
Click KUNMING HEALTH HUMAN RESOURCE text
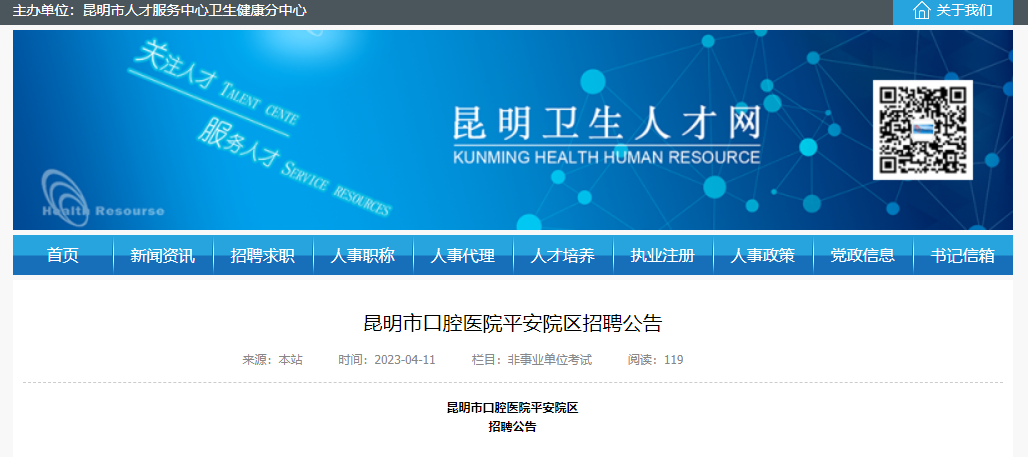pos(606,157)
